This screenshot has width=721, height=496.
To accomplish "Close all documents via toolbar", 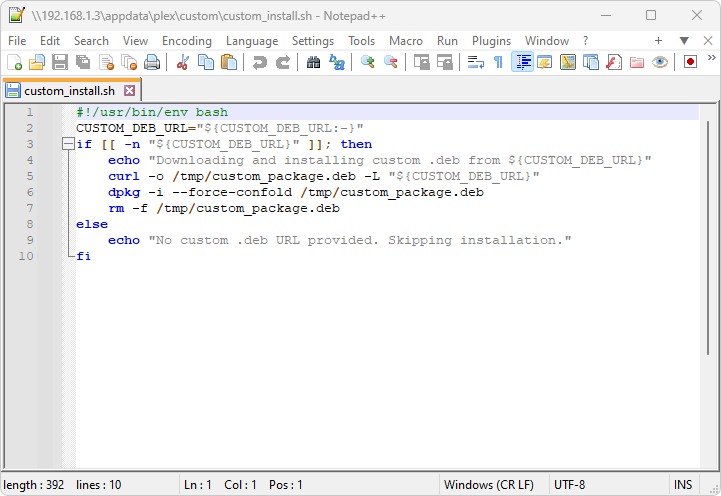I will (129, 62).
